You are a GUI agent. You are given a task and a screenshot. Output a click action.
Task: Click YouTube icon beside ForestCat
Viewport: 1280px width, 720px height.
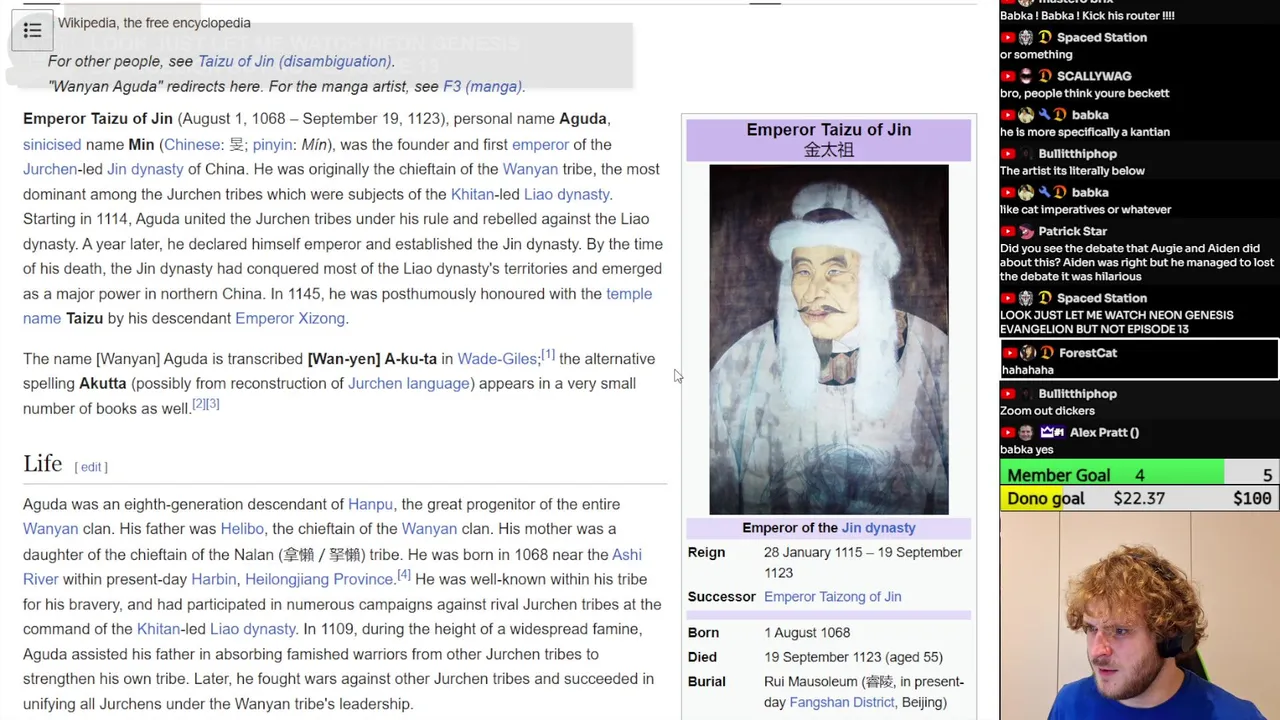(1009, 353)
